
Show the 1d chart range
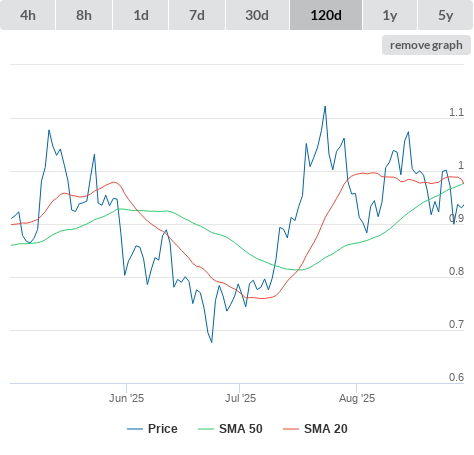click(x=141, y=15)
